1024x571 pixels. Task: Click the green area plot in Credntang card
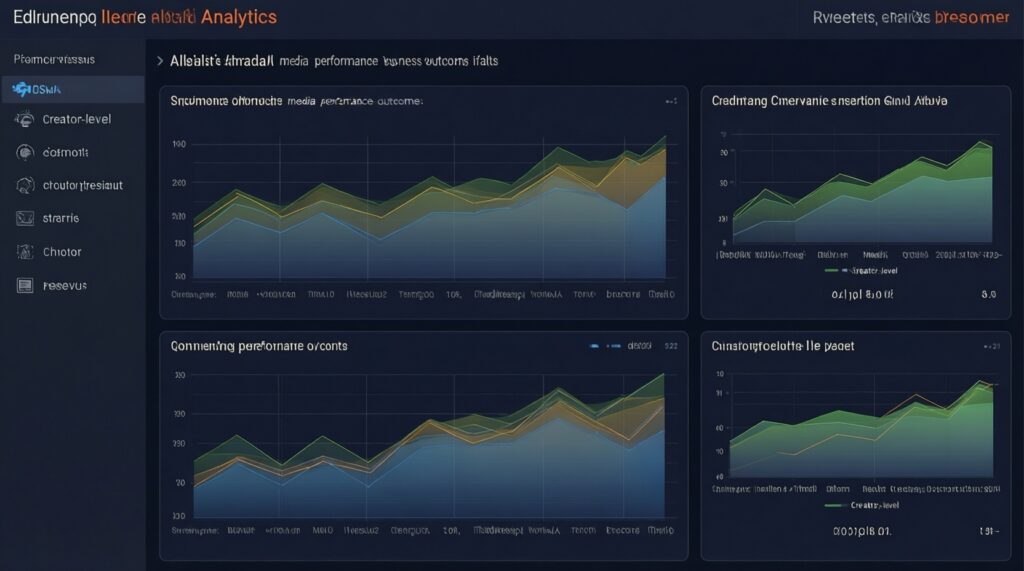click(x=862, y=191)
